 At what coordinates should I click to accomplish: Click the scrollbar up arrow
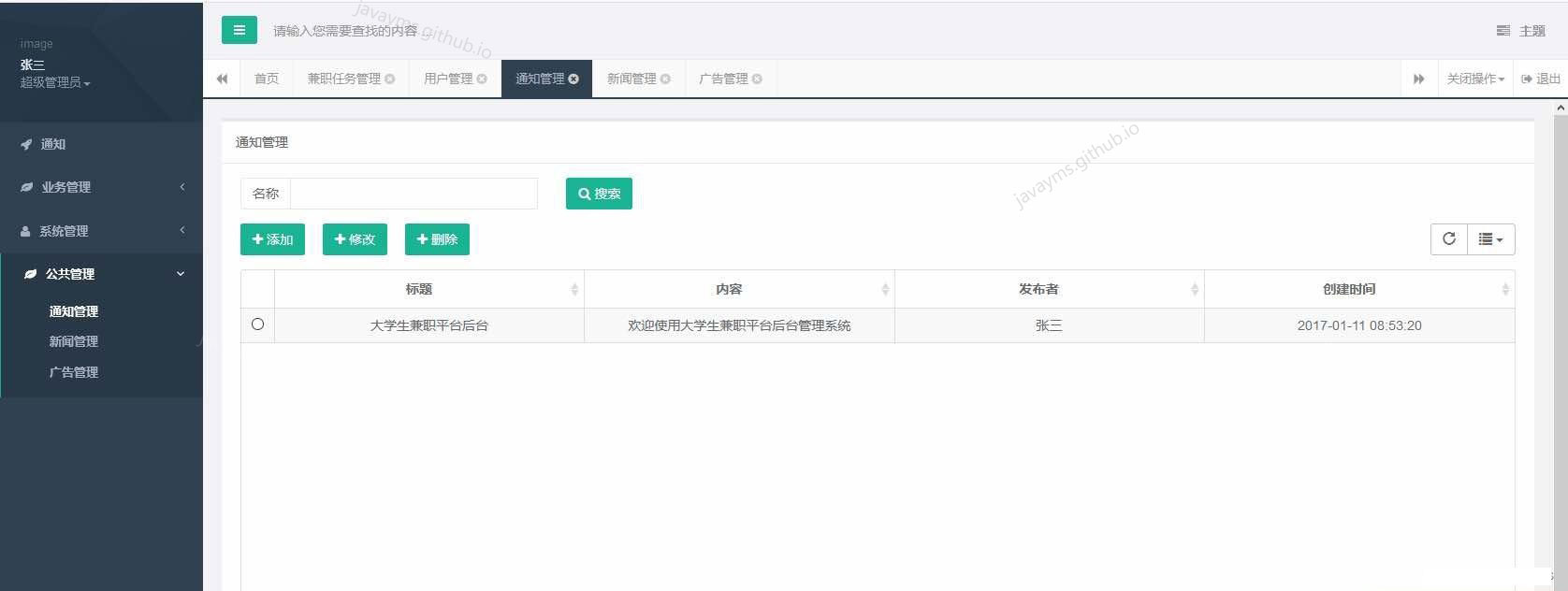click(x=1561, y=108)
